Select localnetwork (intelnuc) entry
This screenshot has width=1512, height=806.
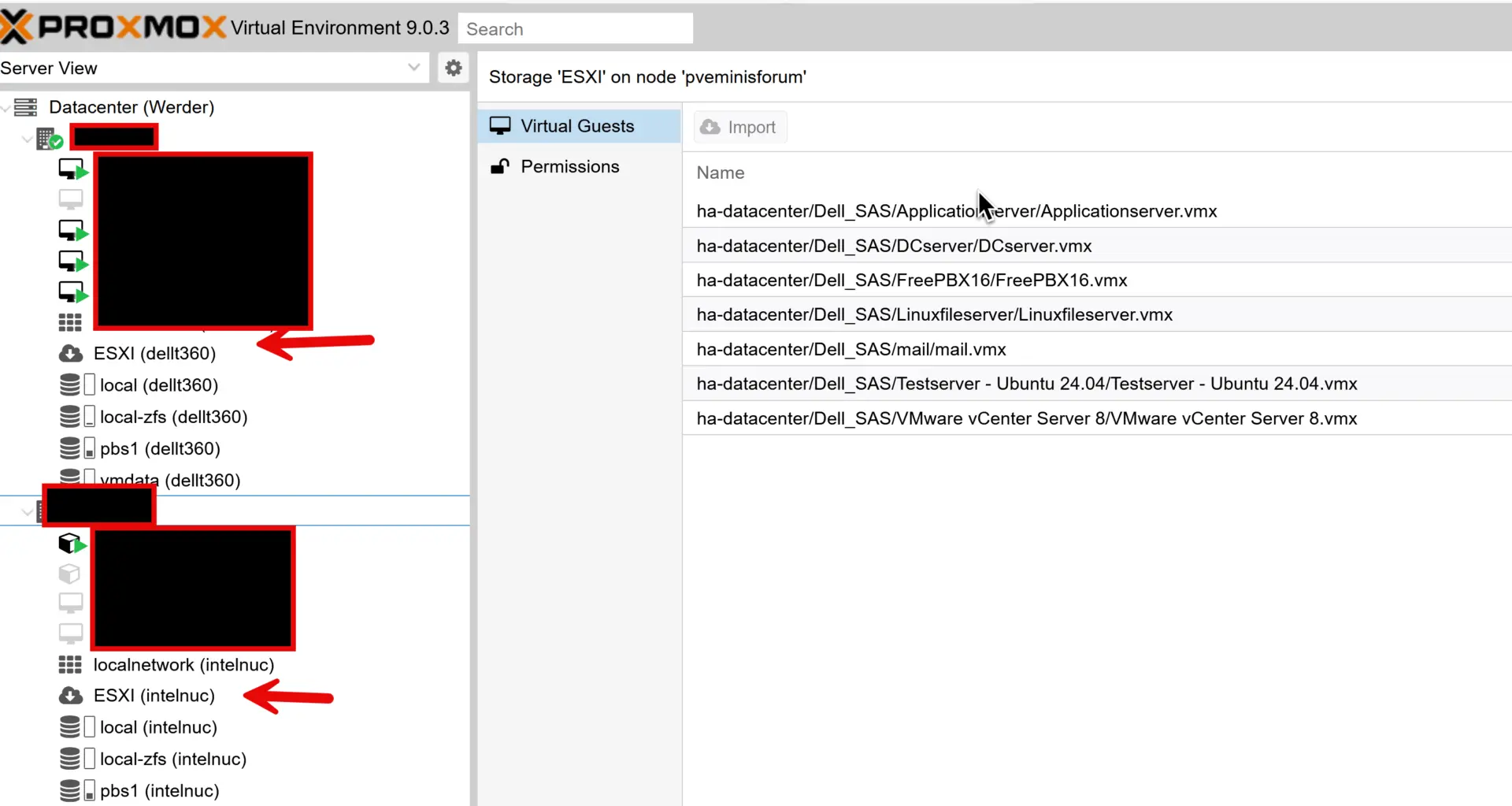(183, 665)
